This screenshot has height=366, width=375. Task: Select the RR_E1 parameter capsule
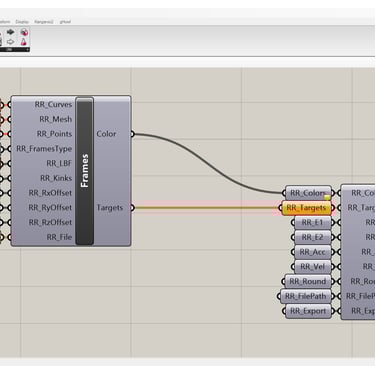tap(313, 222)
